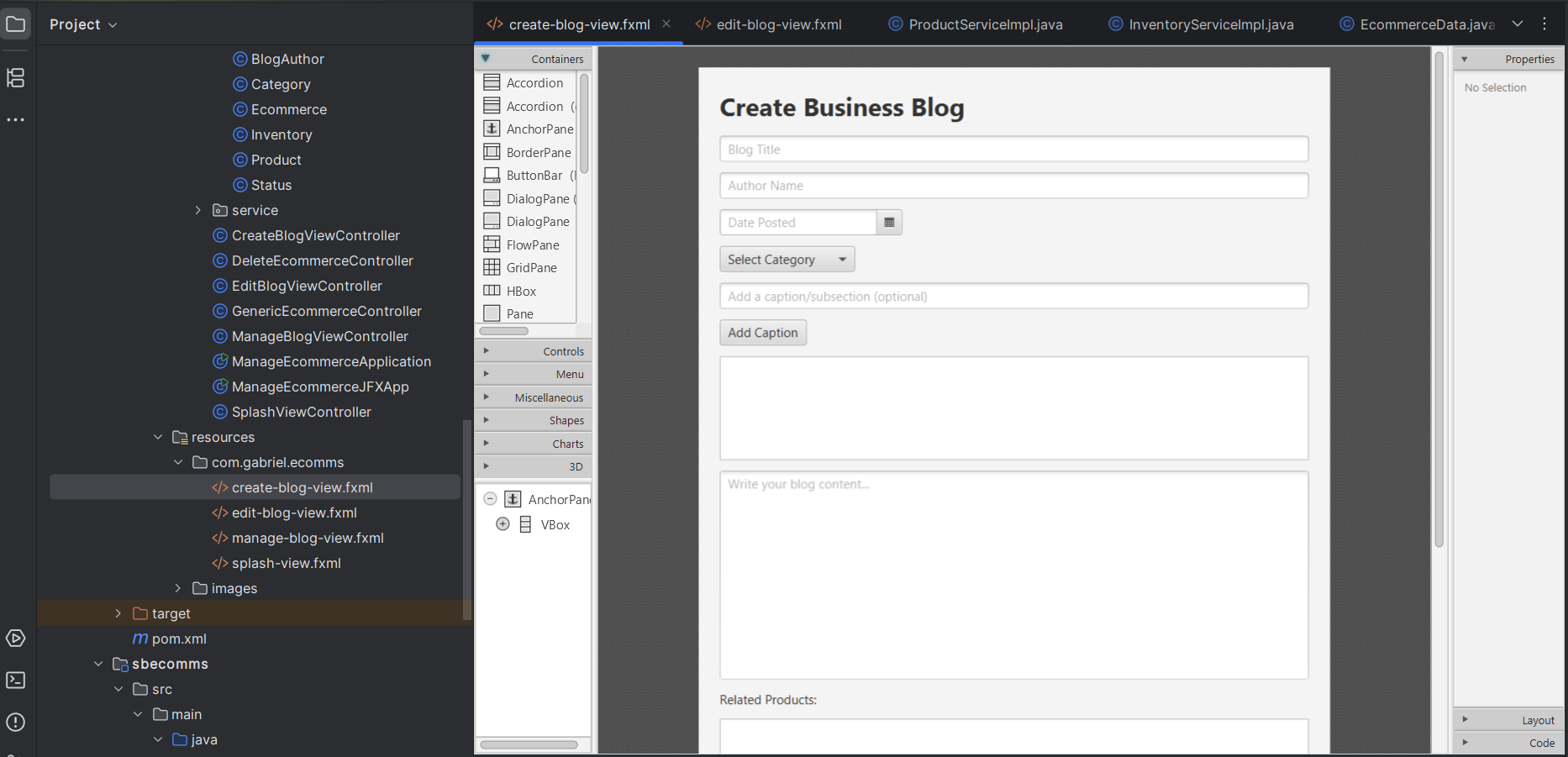The width and height of the screenshot is (1568, 757).
Task: Open manage-blog-view.fxml in project tree
Action: pyautogui.click(x=297, y=538)
